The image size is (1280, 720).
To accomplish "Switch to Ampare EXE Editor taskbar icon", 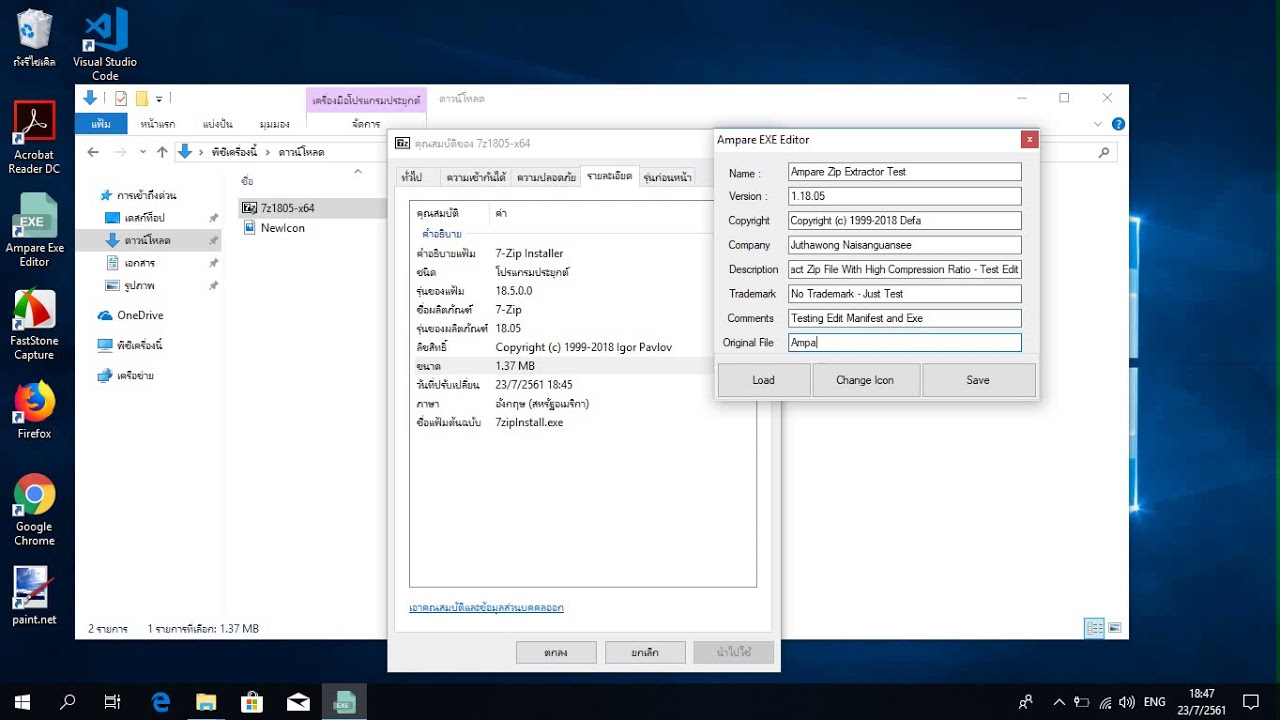I will coord(344,702).
